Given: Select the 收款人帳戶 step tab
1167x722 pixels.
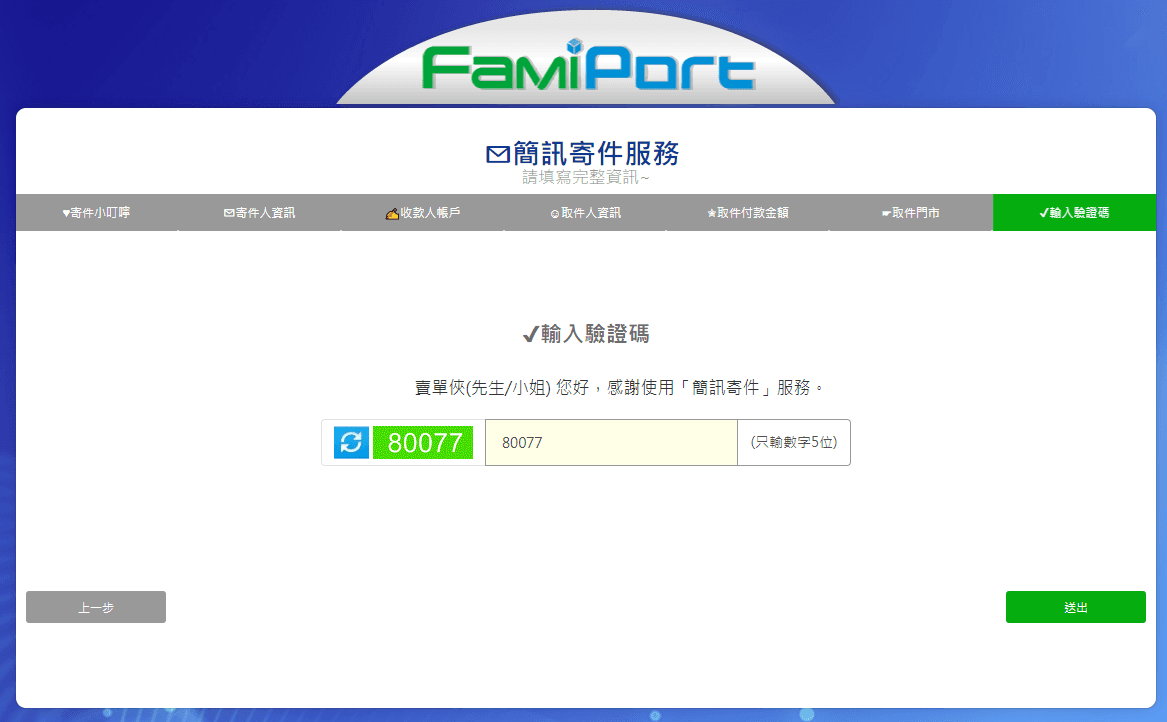Looking at the screenshot, I should pos(423,213).
